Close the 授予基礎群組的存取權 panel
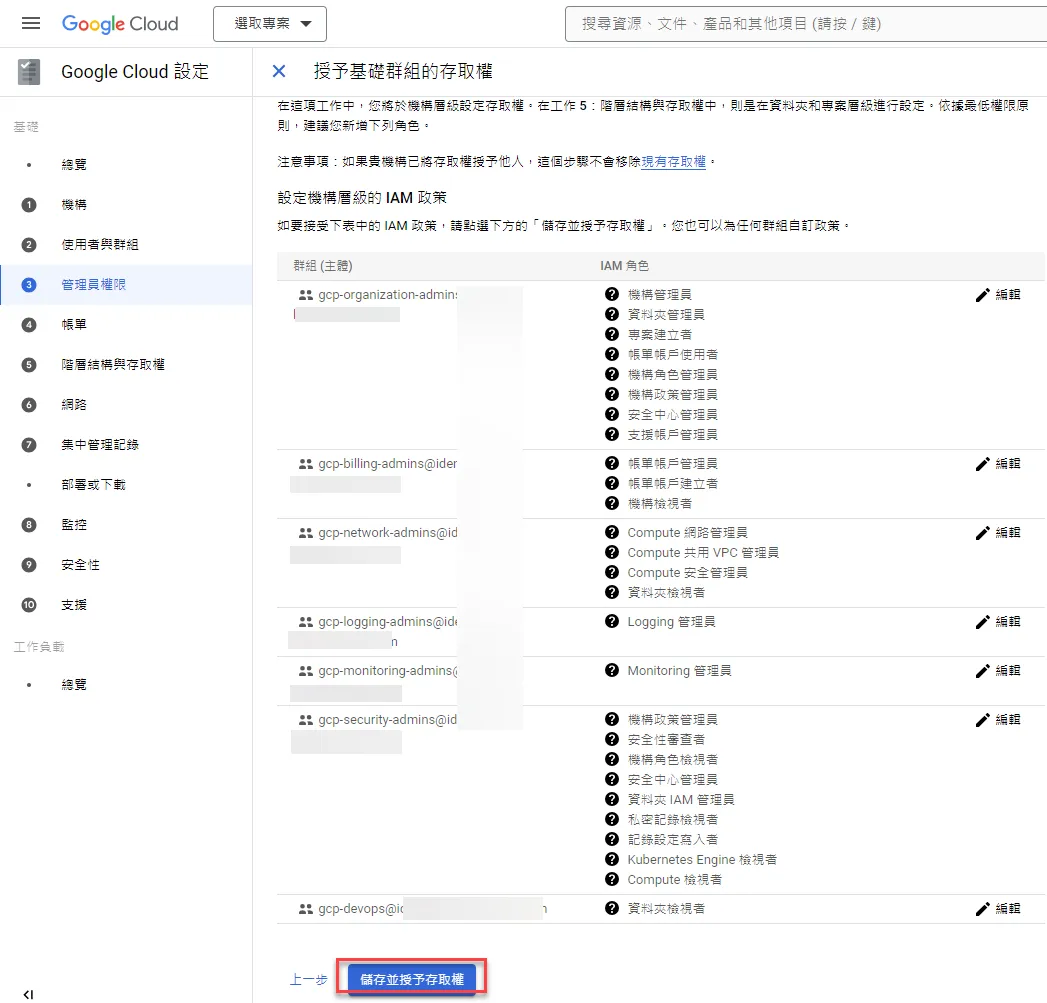This screenshot has height=1003, width=1047. point(279,71)
